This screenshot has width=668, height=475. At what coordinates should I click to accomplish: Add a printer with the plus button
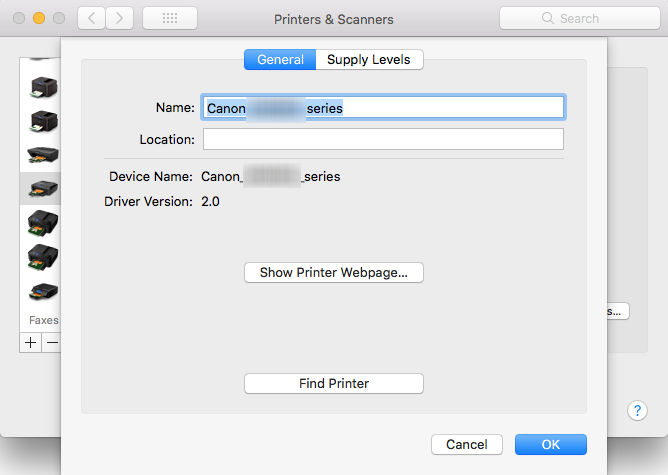(31, 342)
